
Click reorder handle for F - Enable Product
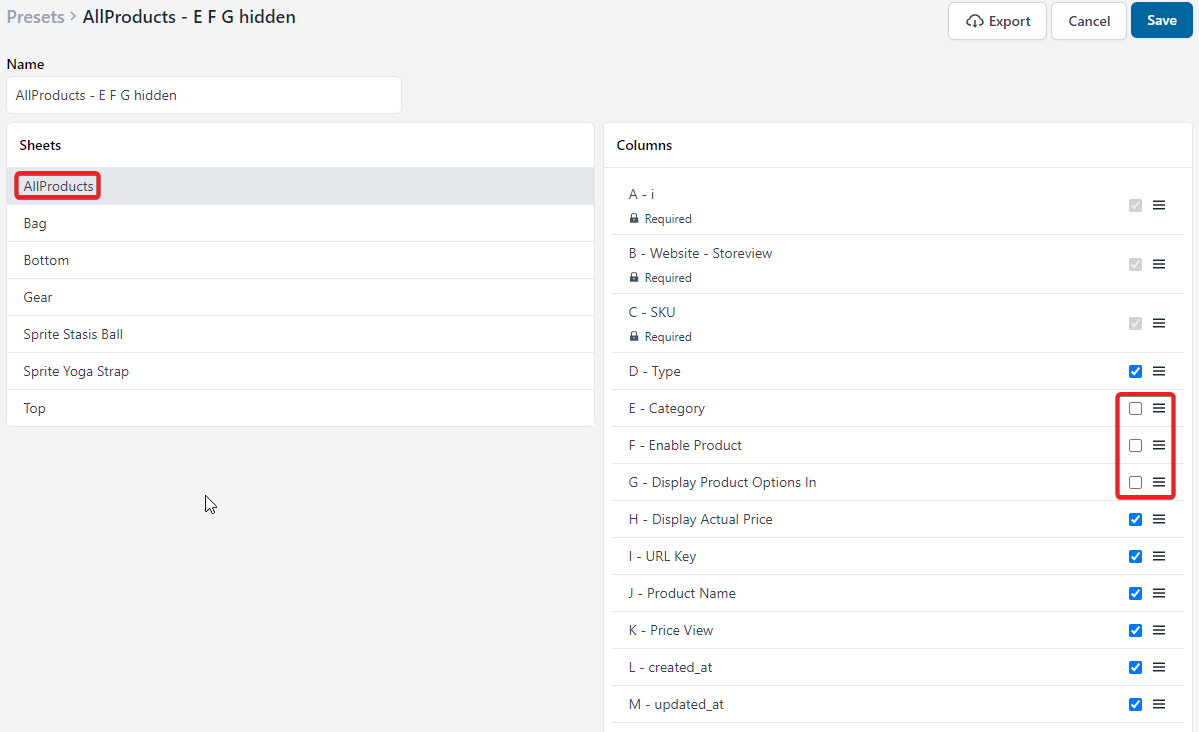pyautogui.click(x=1159, y=445)
